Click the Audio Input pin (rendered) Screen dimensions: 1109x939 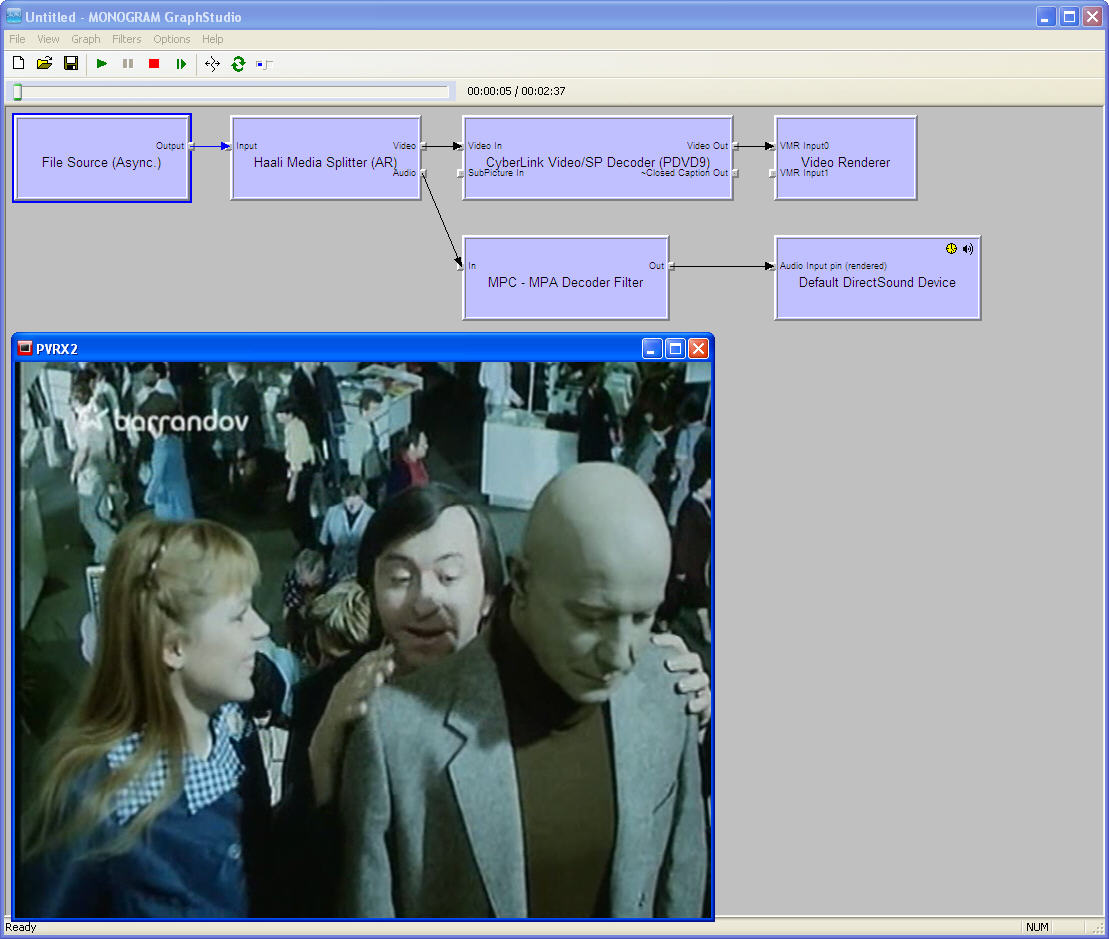click(x=772, y=267)
